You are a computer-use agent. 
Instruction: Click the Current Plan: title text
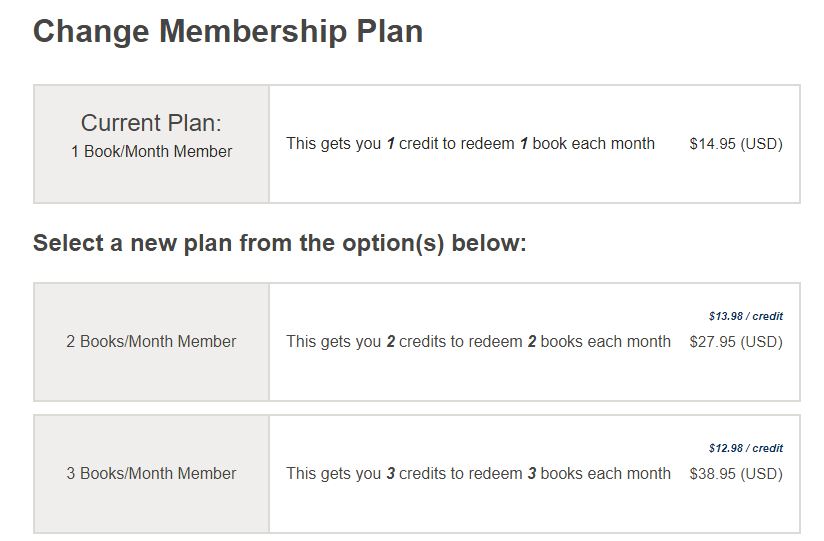(x=151, y=123)
